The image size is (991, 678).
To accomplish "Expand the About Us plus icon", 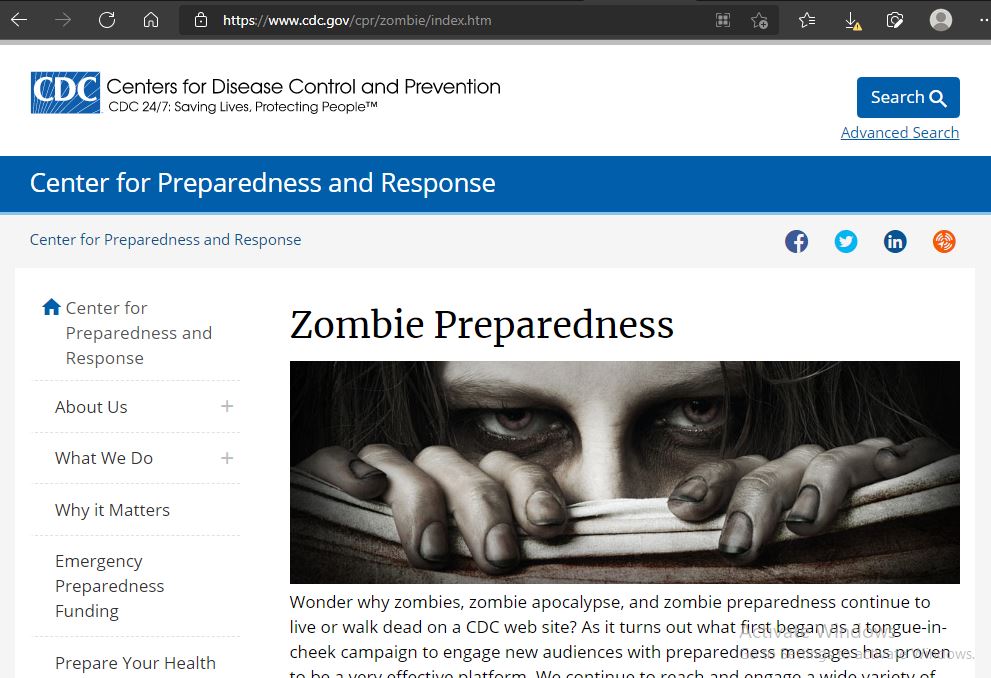I will [x=227, y=406].
